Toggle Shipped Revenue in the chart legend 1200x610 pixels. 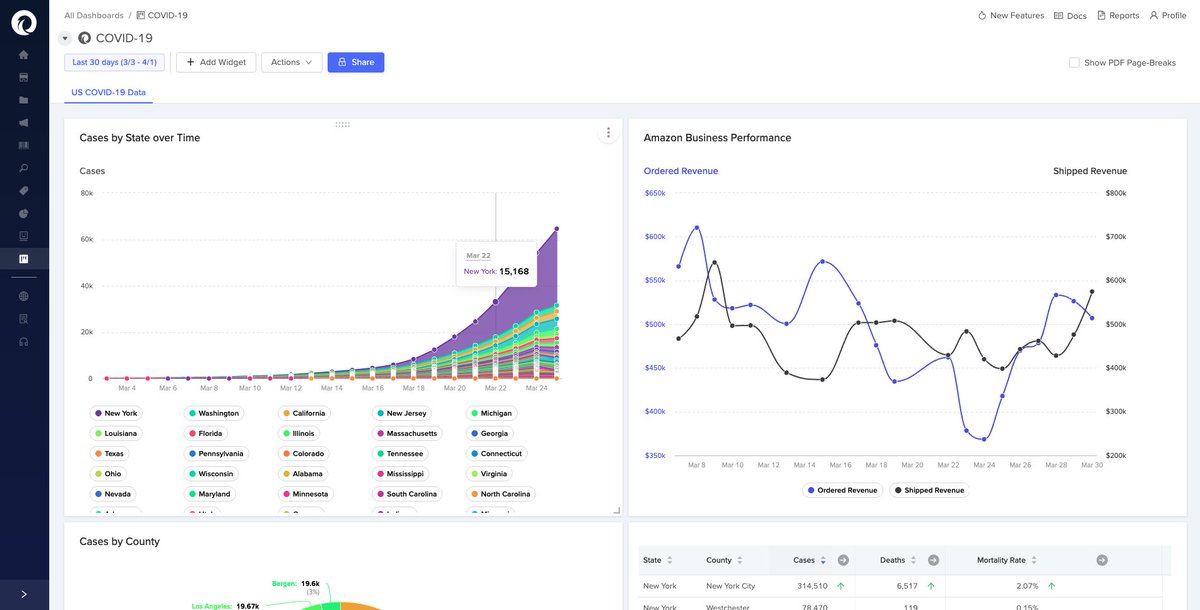click(932, 489)
